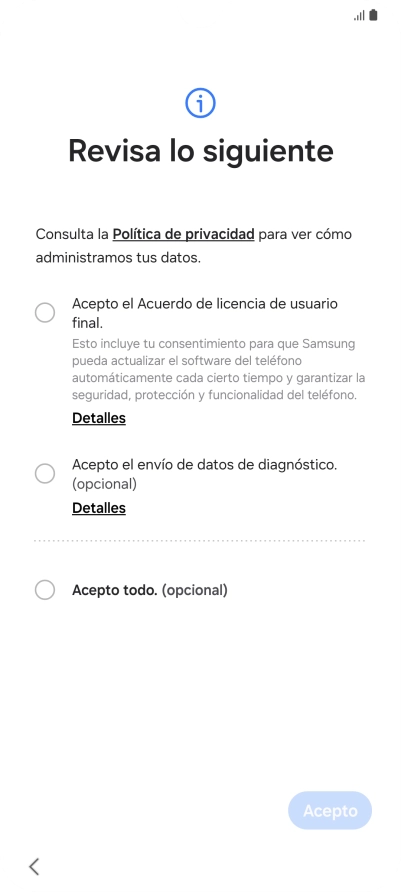Viewport: 401px width, 892px height.
Task: Select the End User License Agreement radio button
Action: pos(45,312)
